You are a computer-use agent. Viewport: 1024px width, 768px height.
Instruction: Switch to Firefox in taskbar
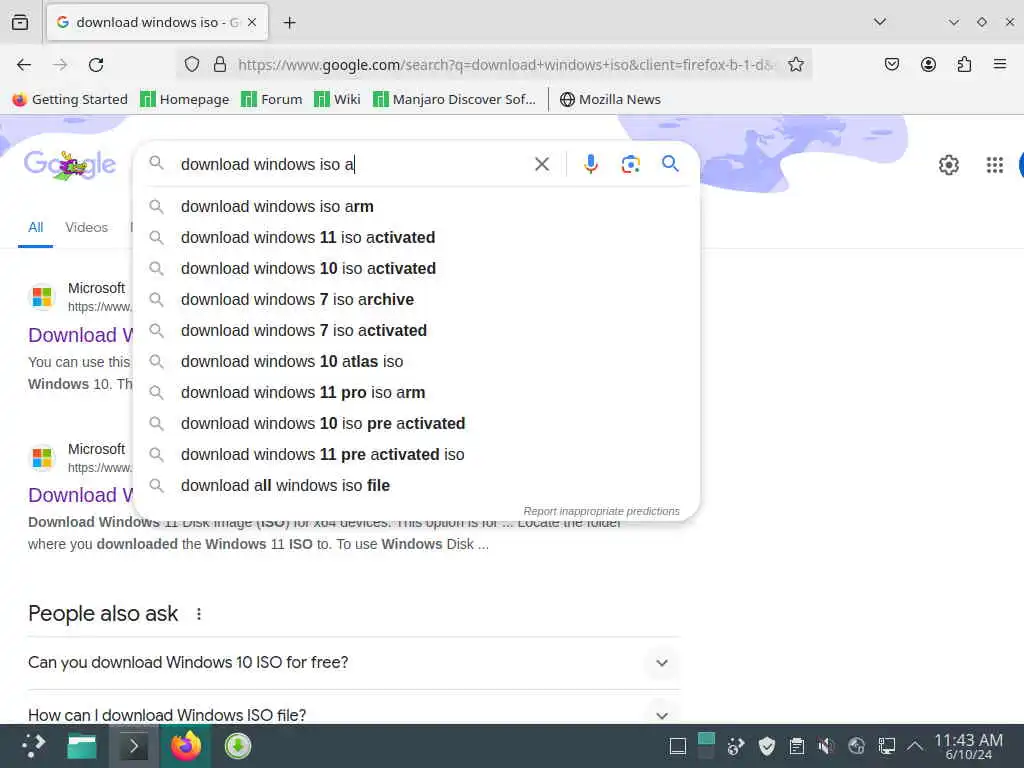185,746
